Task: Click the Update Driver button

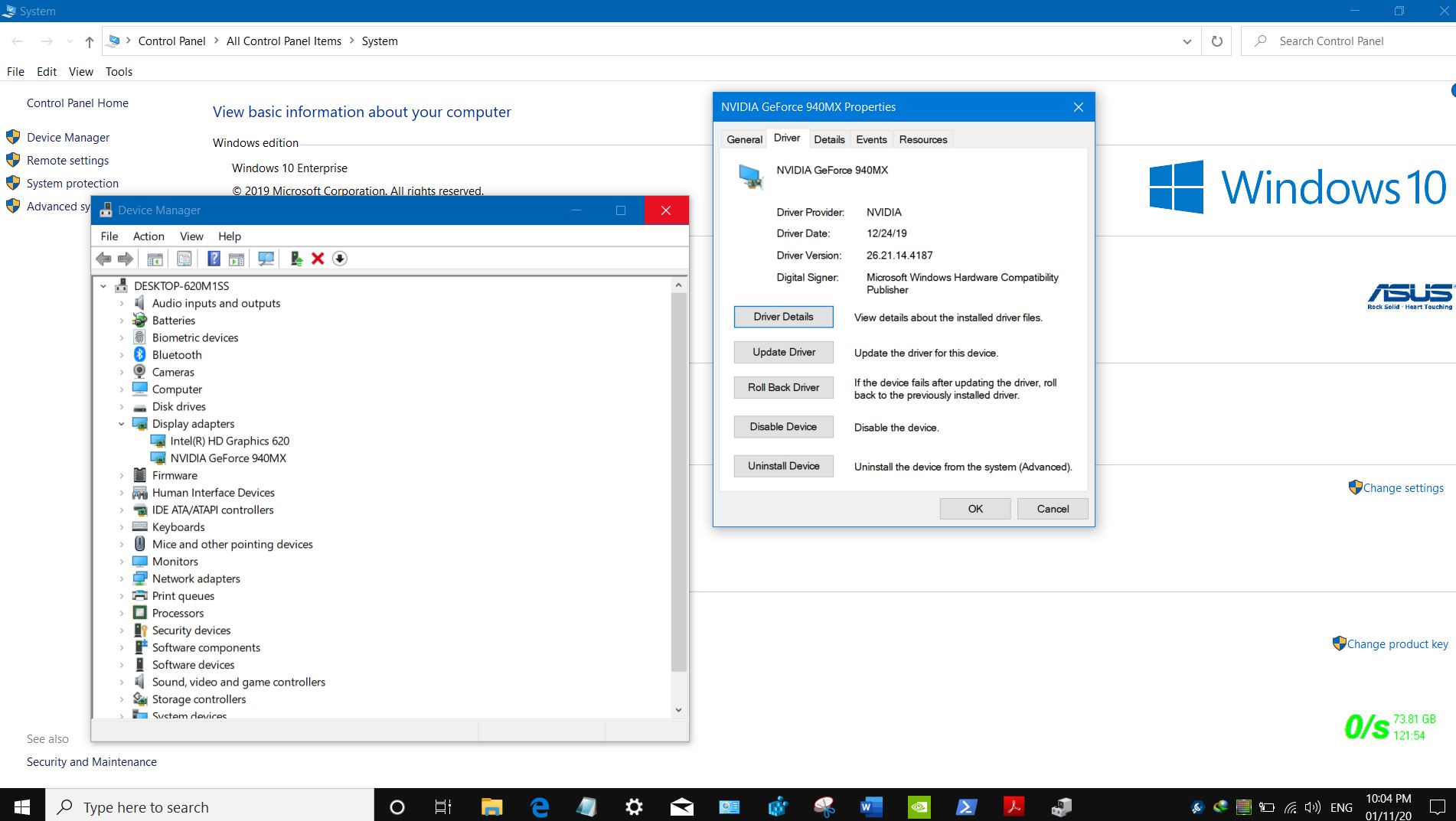Action: point(783,352)
